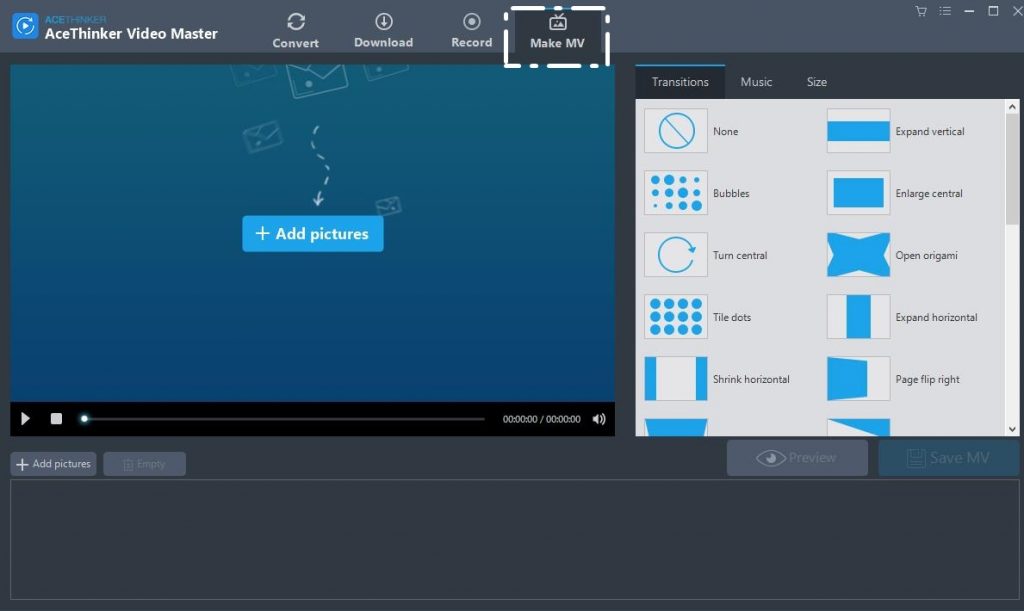Select the Tile dots transition icon

click(x=676, y=317)
